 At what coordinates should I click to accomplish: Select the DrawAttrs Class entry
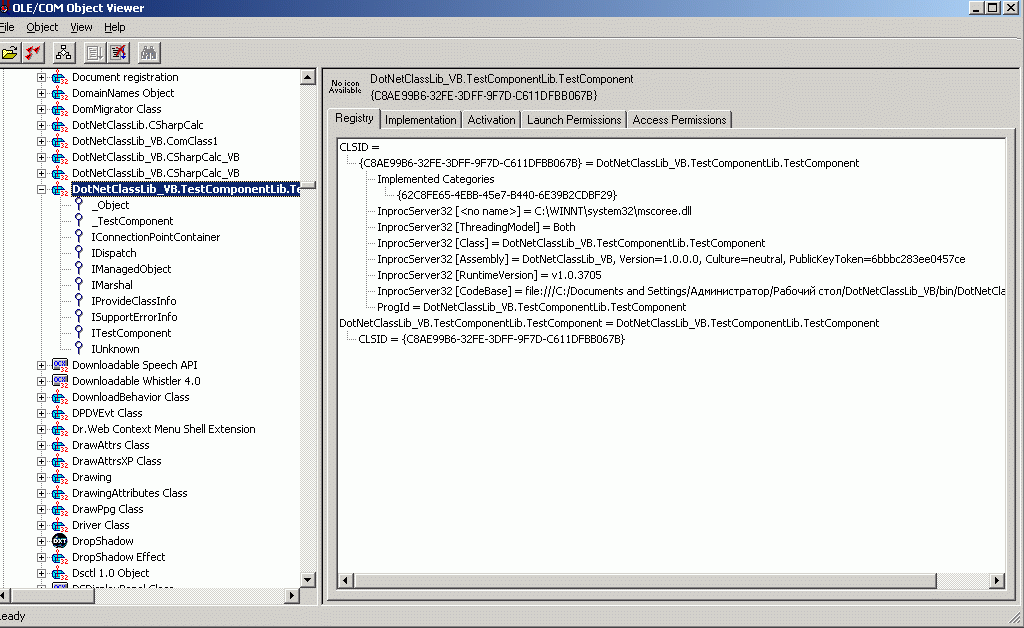coord(110,445)
